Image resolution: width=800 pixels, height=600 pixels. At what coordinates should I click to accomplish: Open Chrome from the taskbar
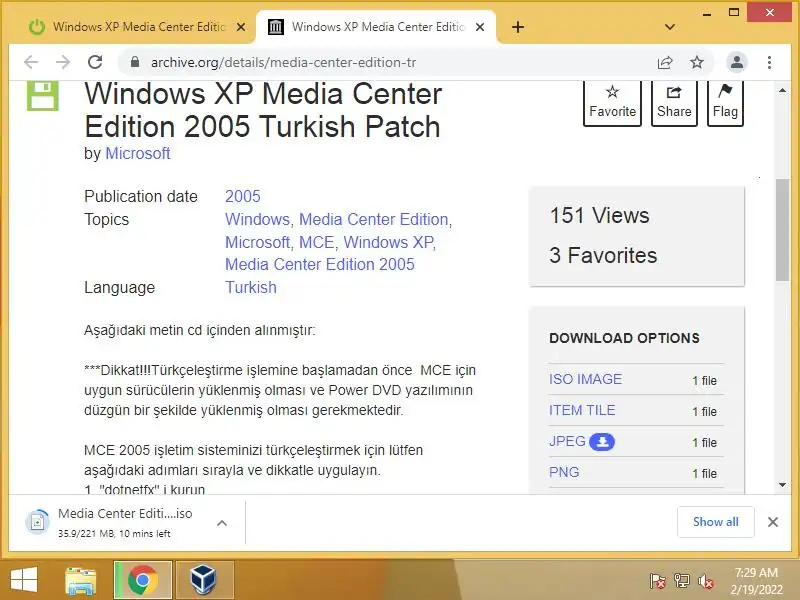pyautogui.click(x=143, y=580)
